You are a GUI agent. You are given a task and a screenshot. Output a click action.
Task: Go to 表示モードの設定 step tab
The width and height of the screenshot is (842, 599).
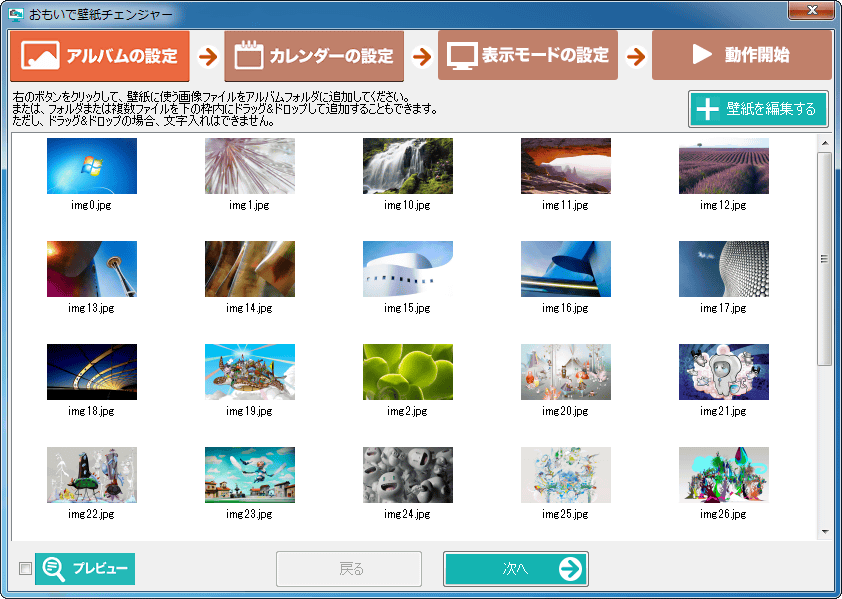click(x=528, y=55)
